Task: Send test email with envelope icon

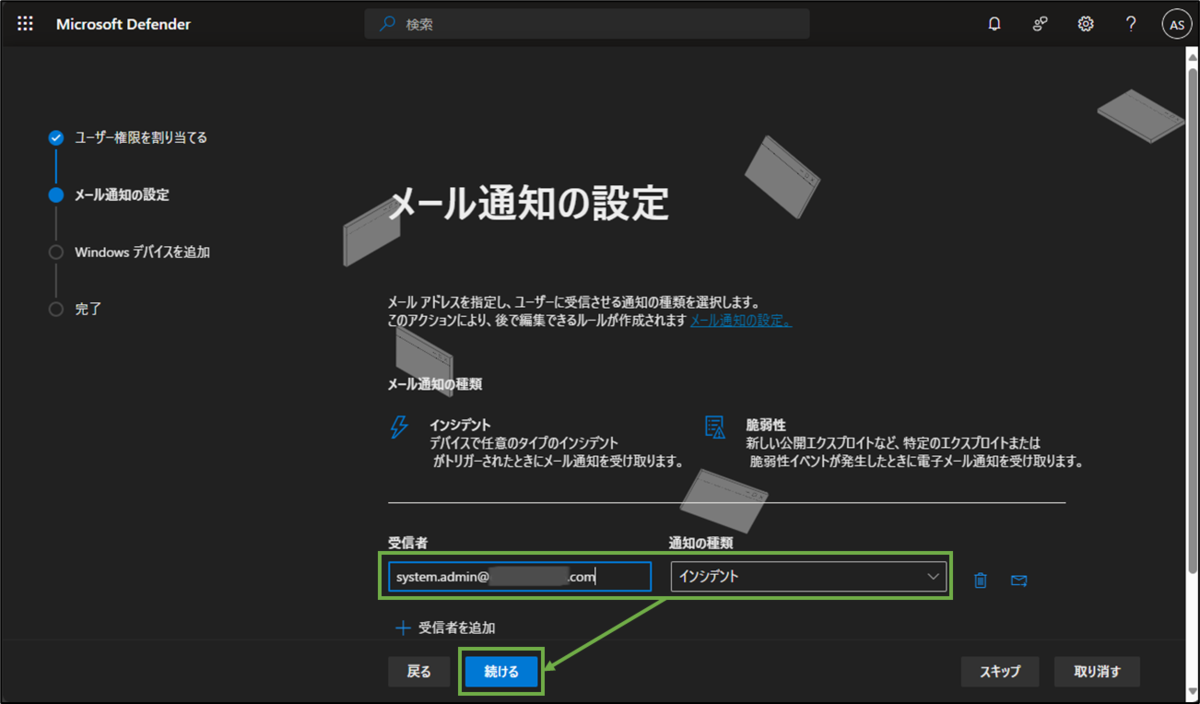Action: pos(1019,580)
